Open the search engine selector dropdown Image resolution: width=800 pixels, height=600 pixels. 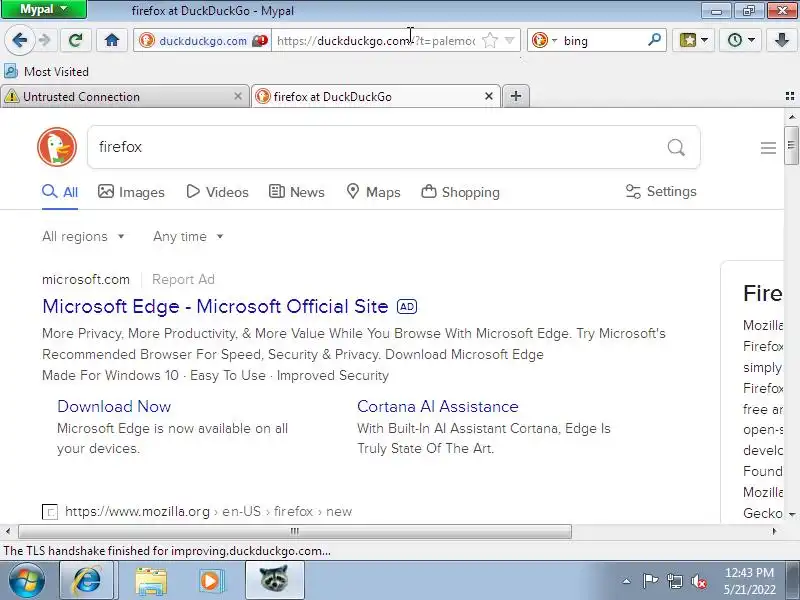(544, 40)
